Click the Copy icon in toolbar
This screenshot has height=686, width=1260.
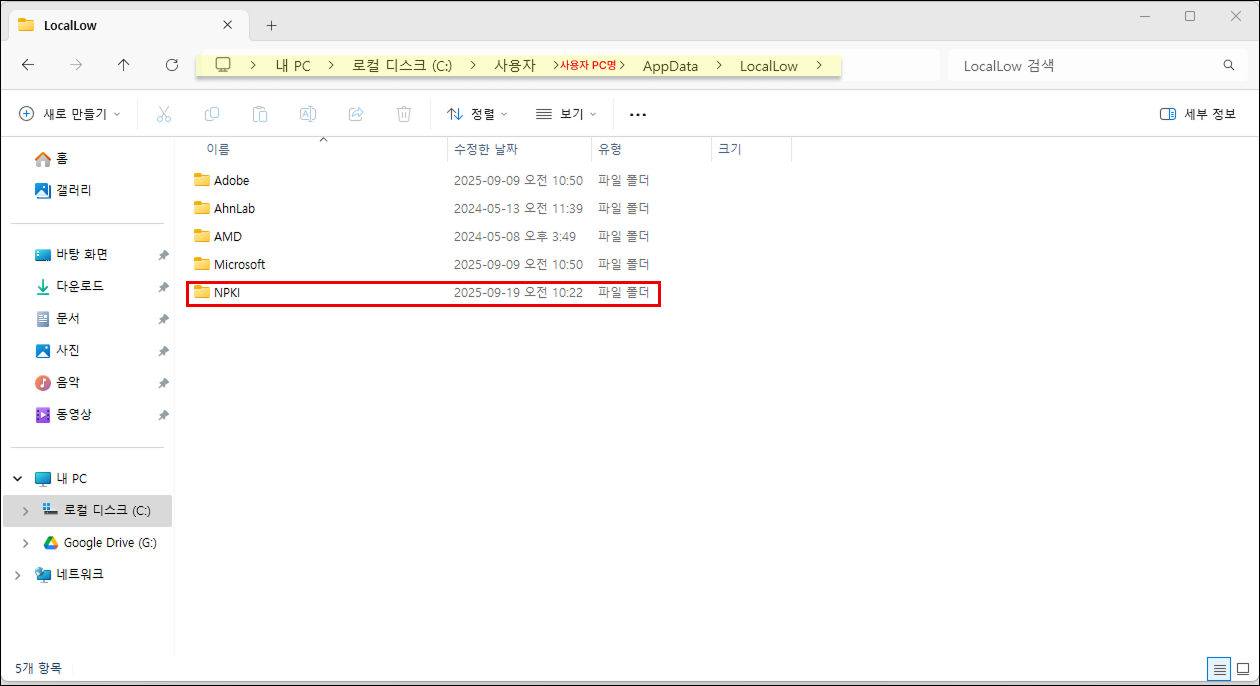212,114
